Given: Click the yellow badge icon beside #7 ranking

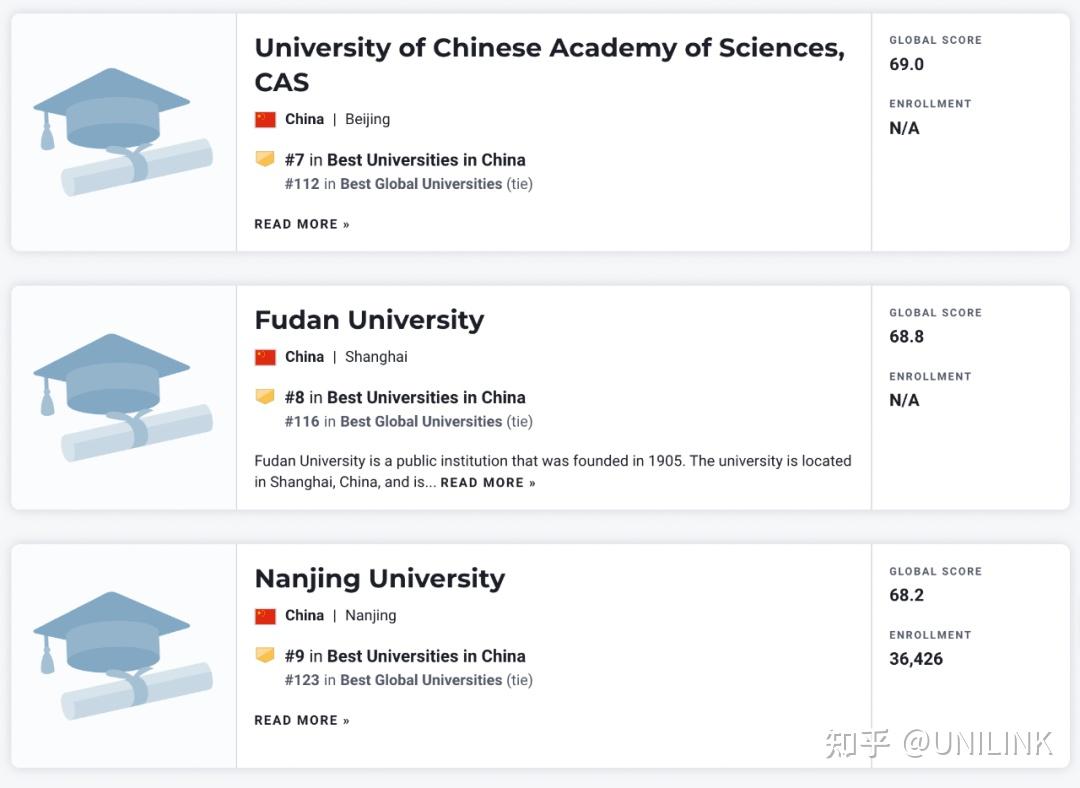Looking at the screenshot, I should 265,159.
